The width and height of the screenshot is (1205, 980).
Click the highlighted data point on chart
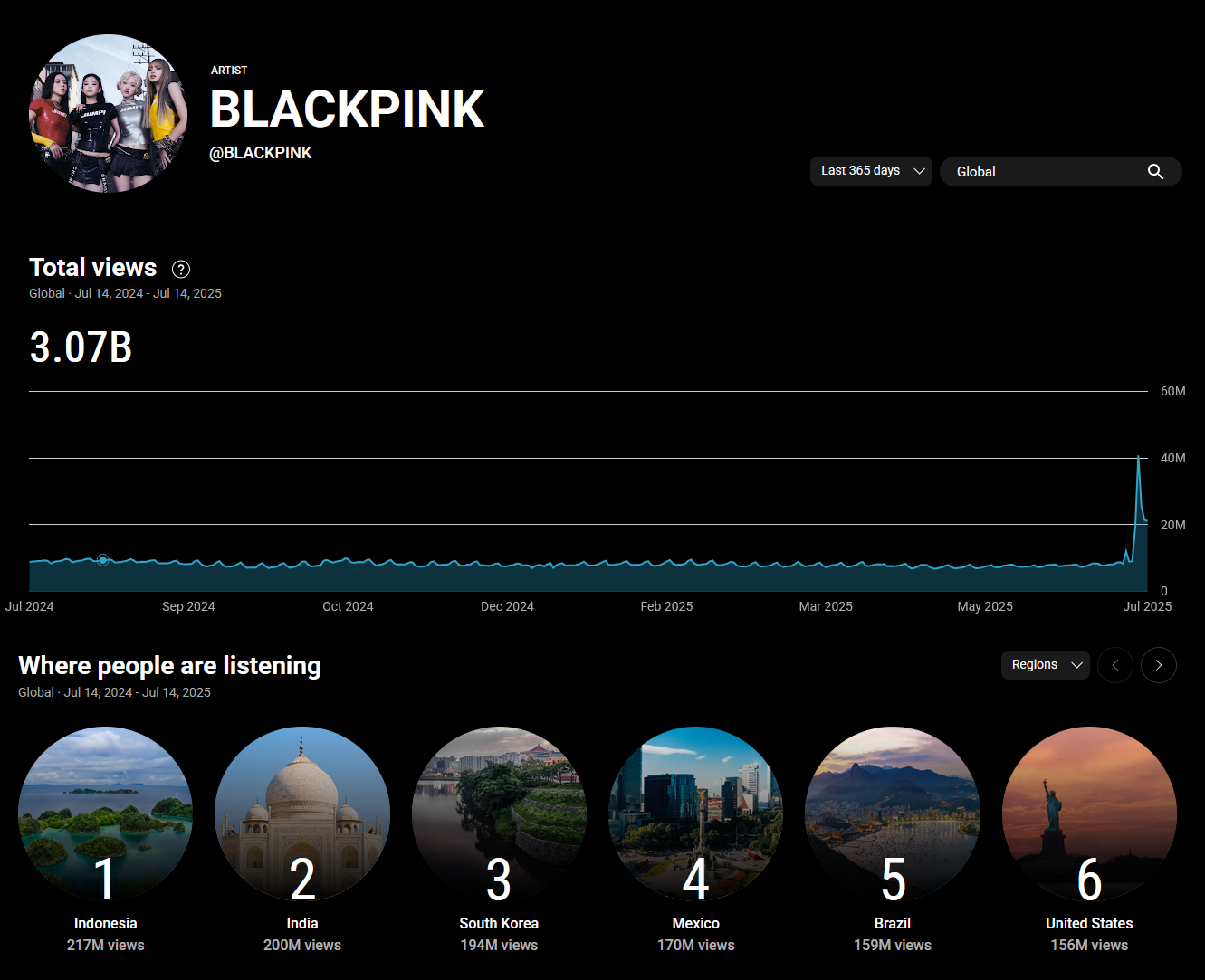103,560
